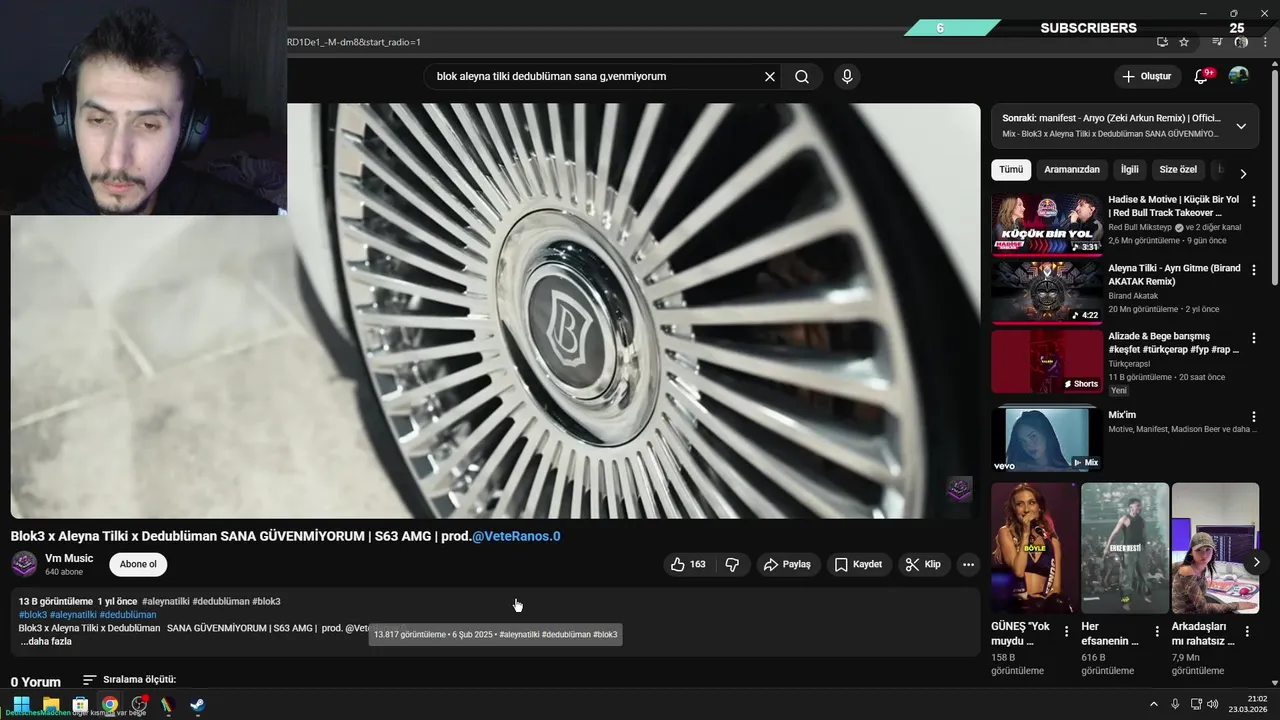Open Microsoft Store from taskbar
The height and width of the screenshot is (720, 1280).
pyautogui.click(x=80, y=704)
